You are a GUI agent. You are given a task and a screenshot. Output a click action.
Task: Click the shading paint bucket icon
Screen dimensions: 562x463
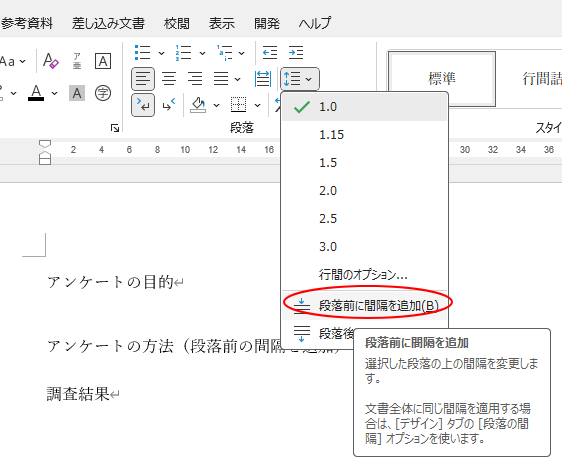tap(198, 105)
